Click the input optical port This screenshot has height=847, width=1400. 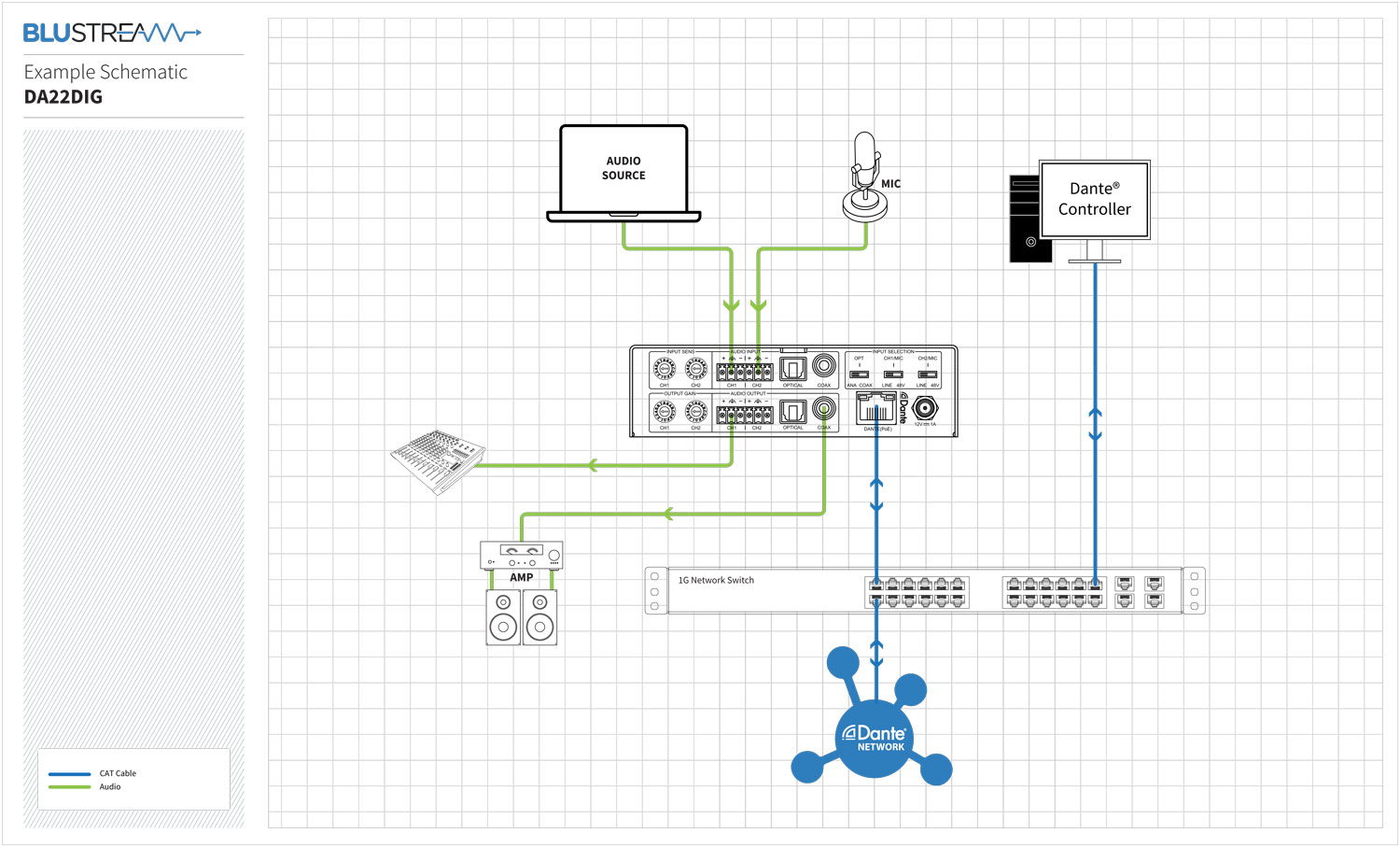(792, 369)
